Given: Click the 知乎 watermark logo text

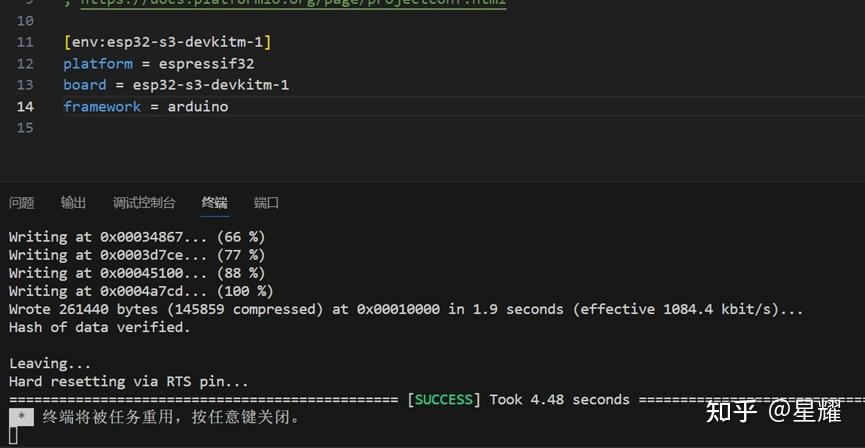Looking at the screenshot, I should pos(729,411).
